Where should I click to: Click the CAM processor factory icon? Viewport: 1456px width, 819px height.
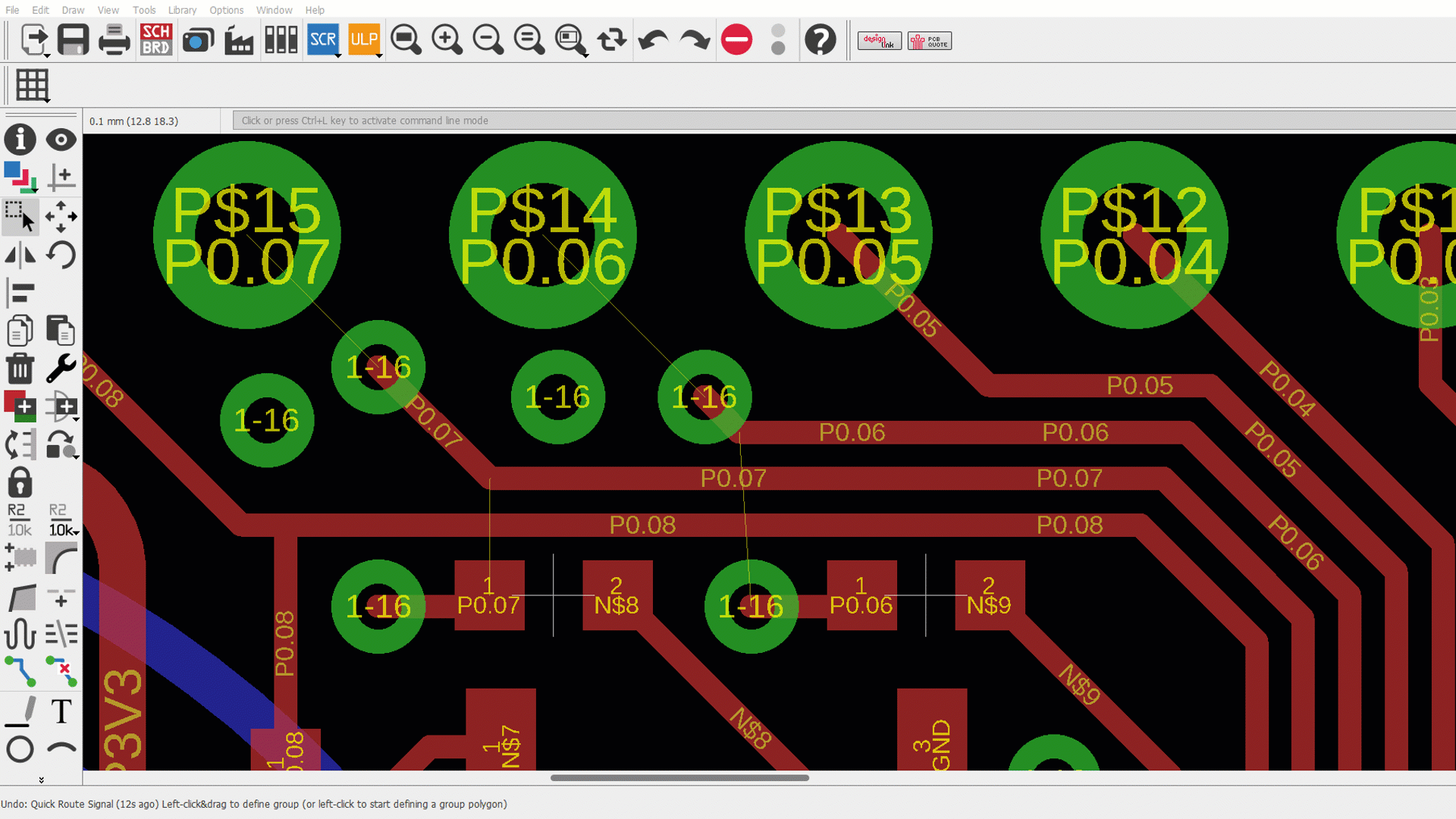(x=239, y=39)
